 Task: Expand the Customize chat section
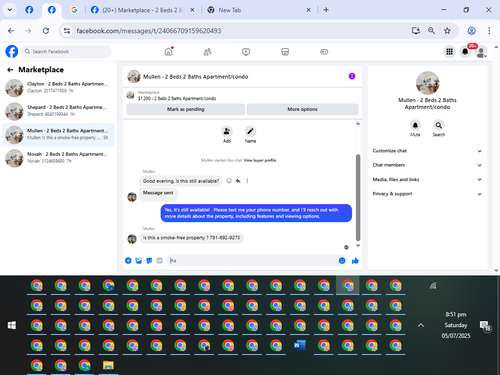[427, 151]
